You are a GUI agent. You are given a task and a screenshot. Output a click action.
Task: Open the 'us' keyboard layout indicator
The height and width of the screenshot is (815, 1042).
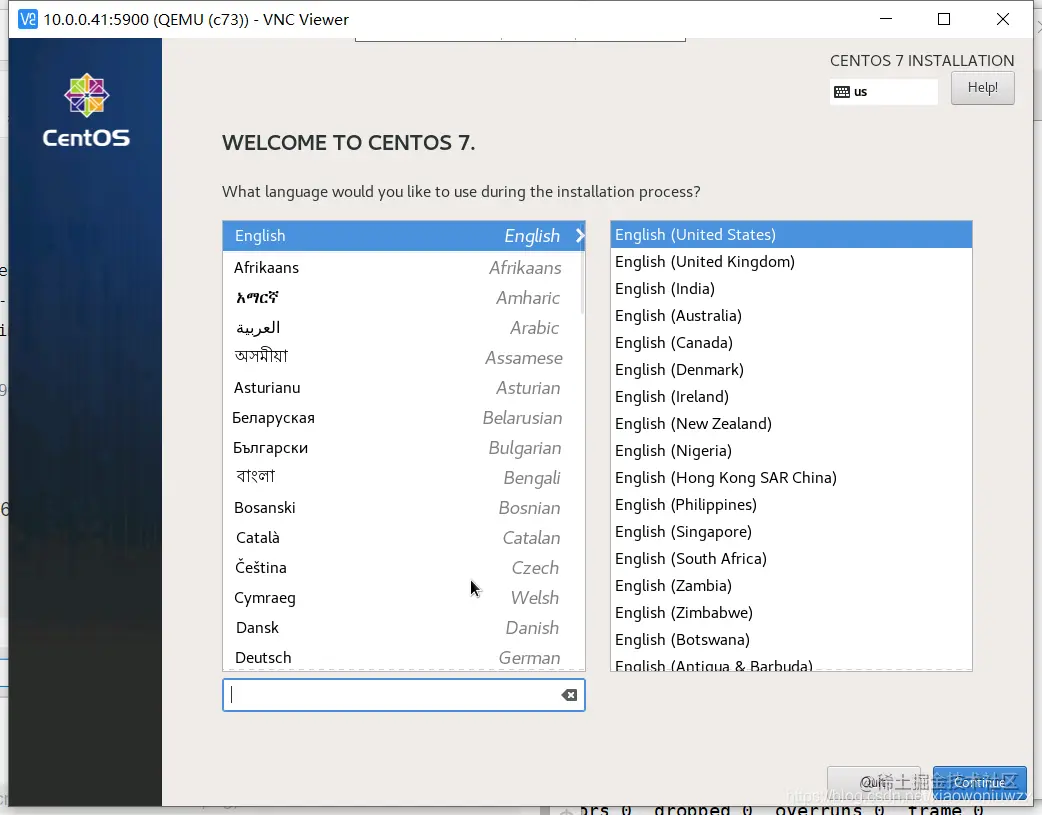(883, 92)
